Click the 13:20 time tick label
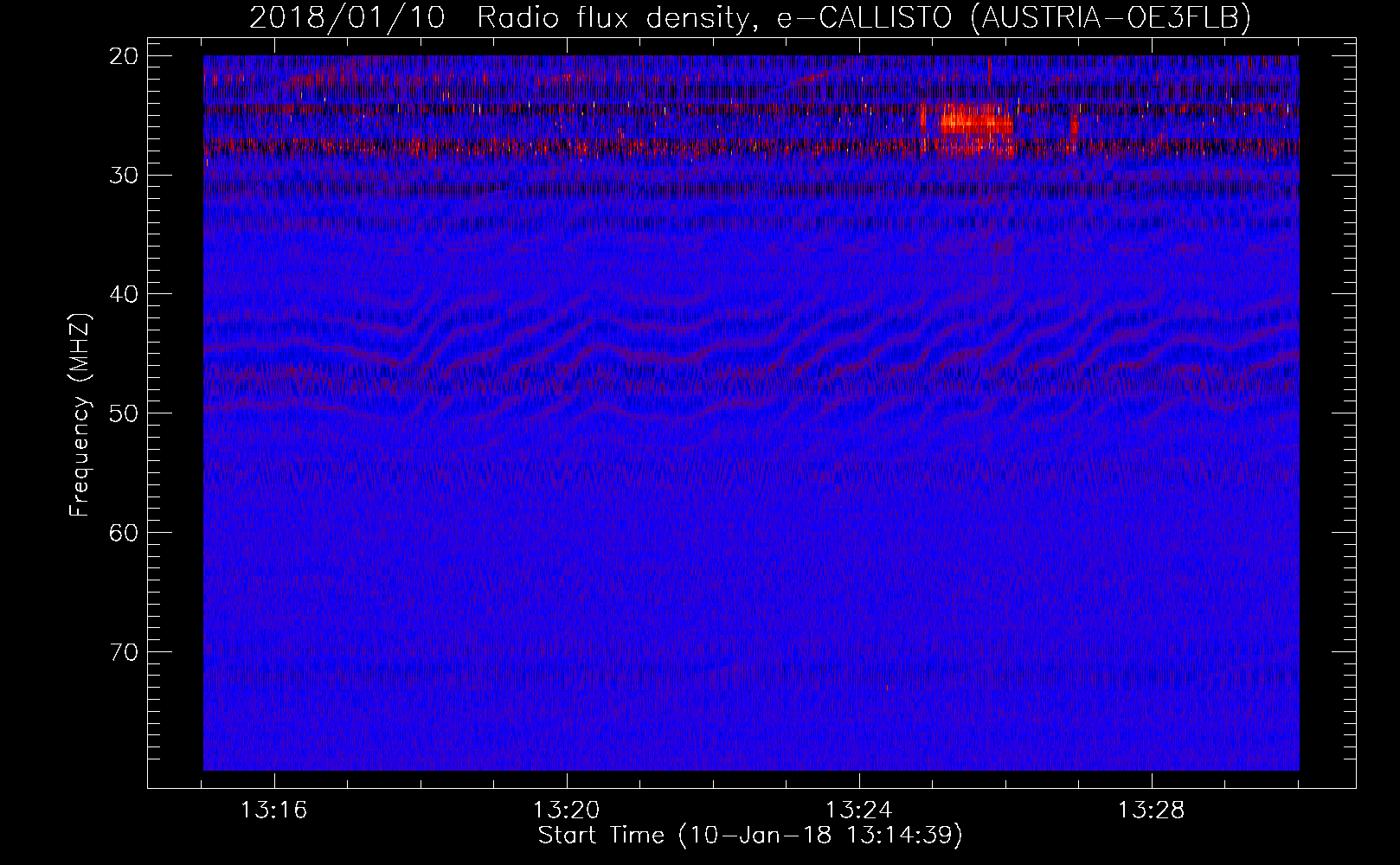This screenshot has height=865, width=1400. pos(567,811)
